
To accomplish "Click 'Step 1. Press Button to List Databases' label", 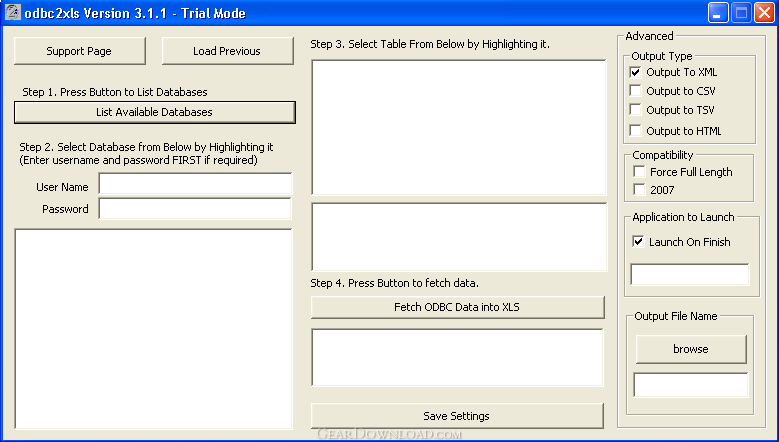I will [x=115, y=92].
